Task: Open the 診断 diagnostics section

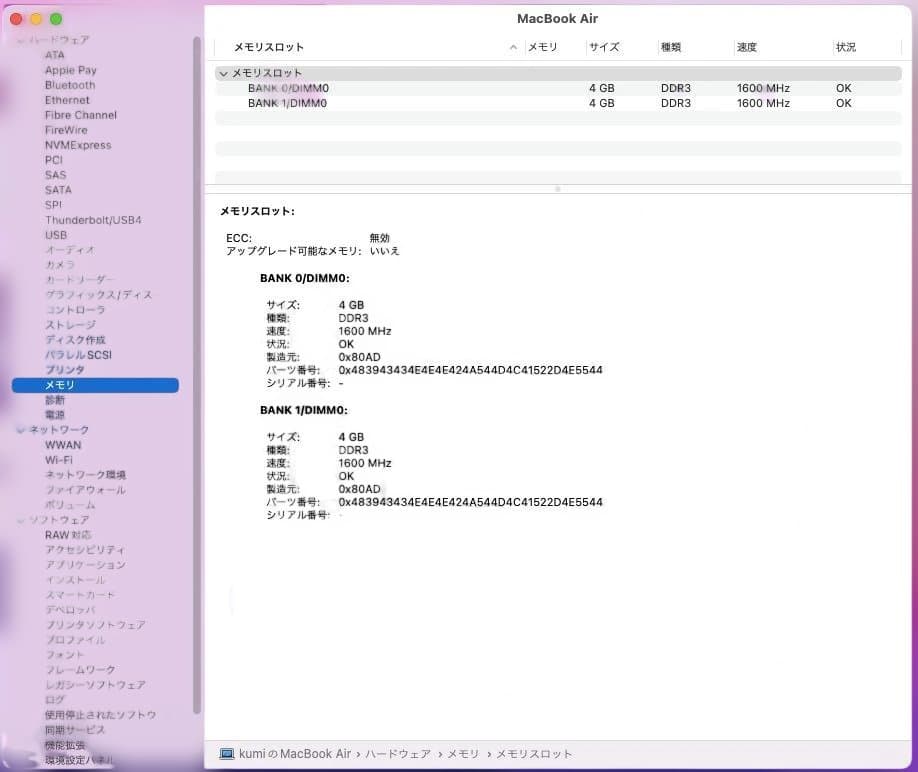Action: pyautogui.click(x=55, y=400)
